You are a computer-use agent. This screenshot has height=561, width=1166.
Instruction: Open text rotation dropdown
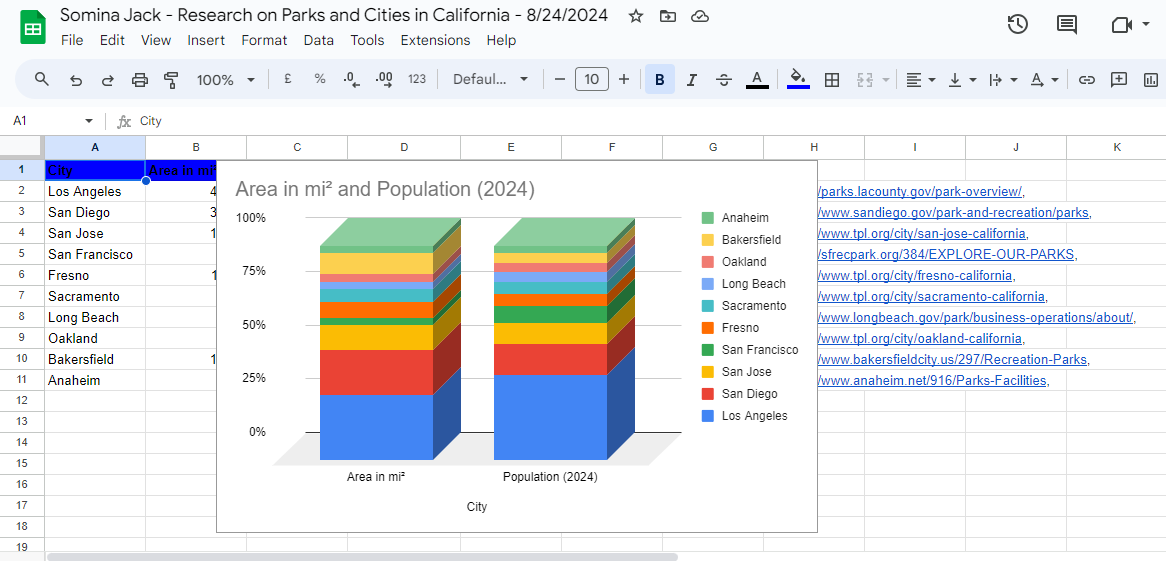pos(1044,80)
